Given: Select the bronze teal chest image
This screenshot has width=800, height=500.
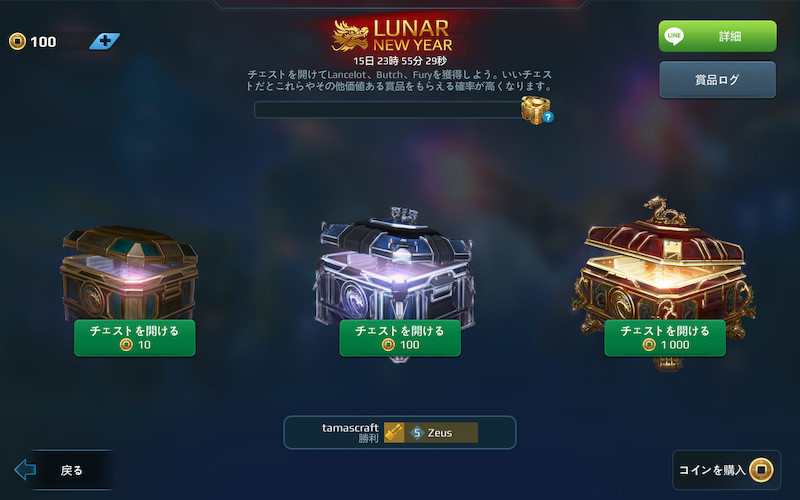Looking at the screenshot, I should click(x=130, y=273).
